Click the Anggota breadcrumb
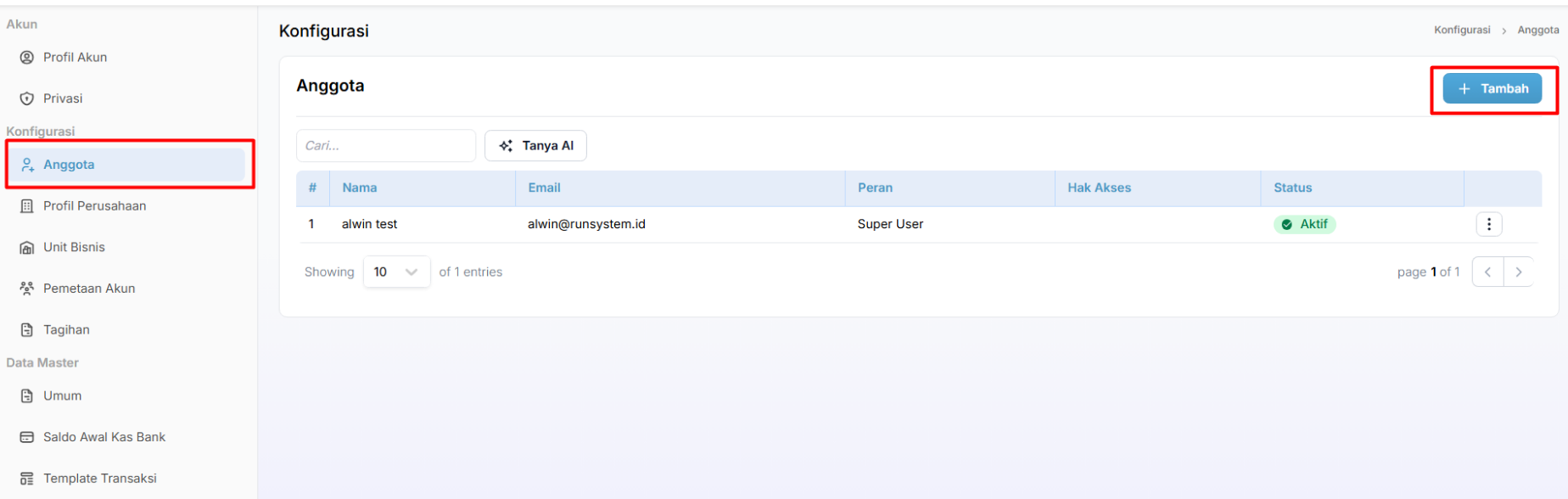 1538,30
